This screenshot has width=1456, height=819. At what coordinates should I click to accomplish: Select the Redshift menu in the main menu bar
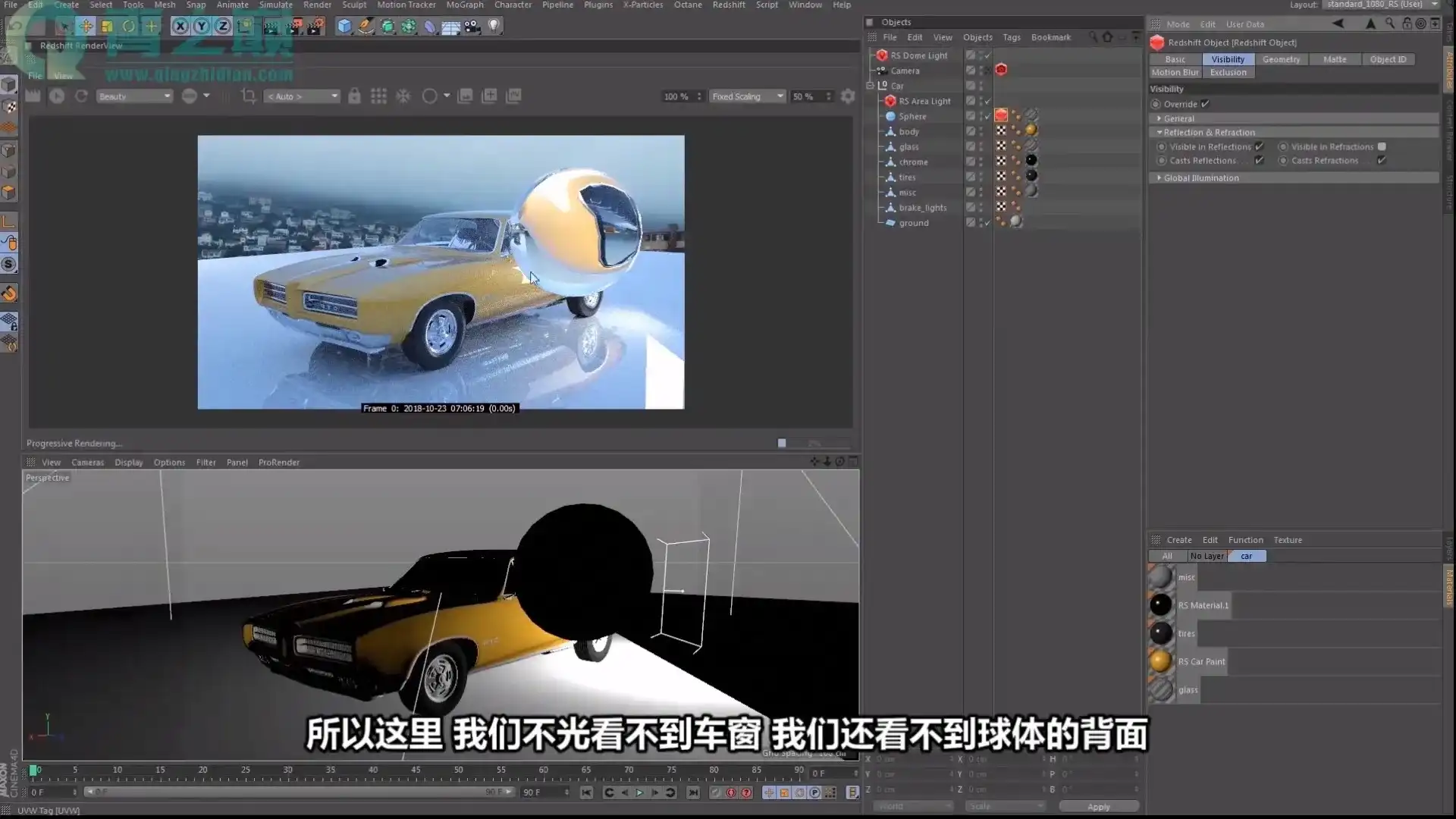[728, 5]
